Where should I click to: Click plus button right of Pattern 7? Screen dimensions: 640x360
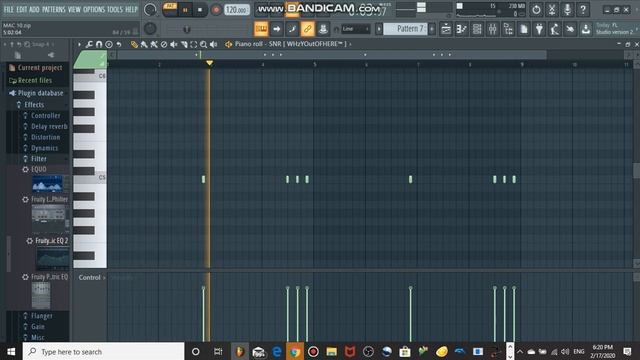click(x=432, y=29)
